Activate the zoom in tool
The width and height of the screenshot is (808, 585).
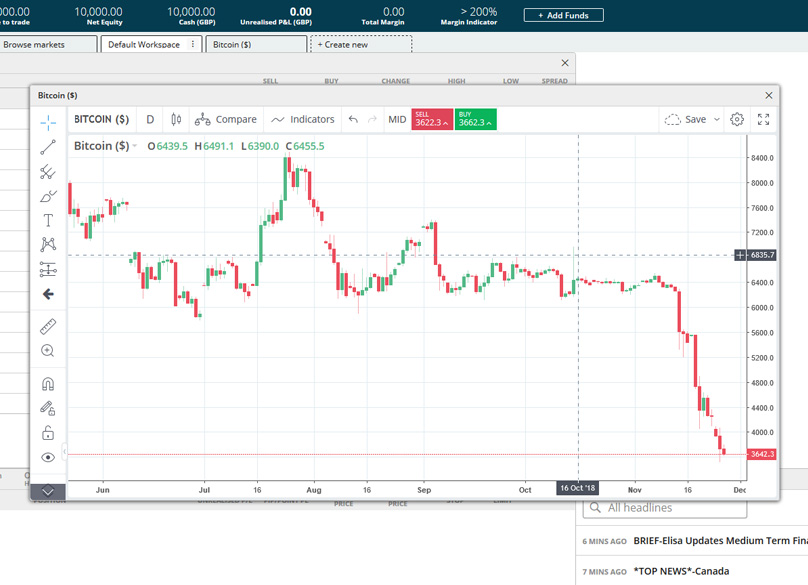(x=48, y=351)
